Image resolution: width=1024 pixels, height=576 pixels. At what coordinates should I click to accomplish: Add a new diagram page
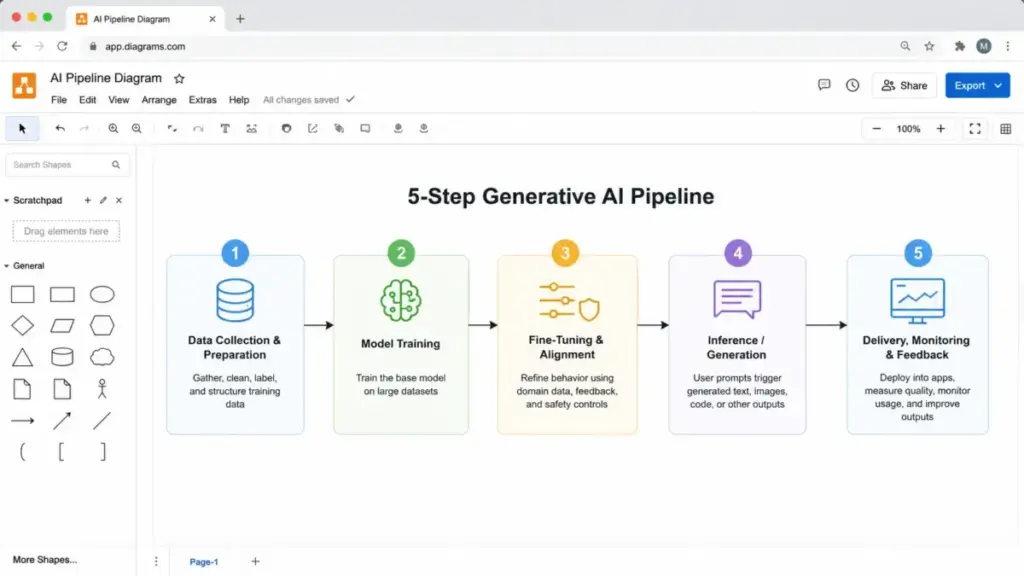point(255,561)
